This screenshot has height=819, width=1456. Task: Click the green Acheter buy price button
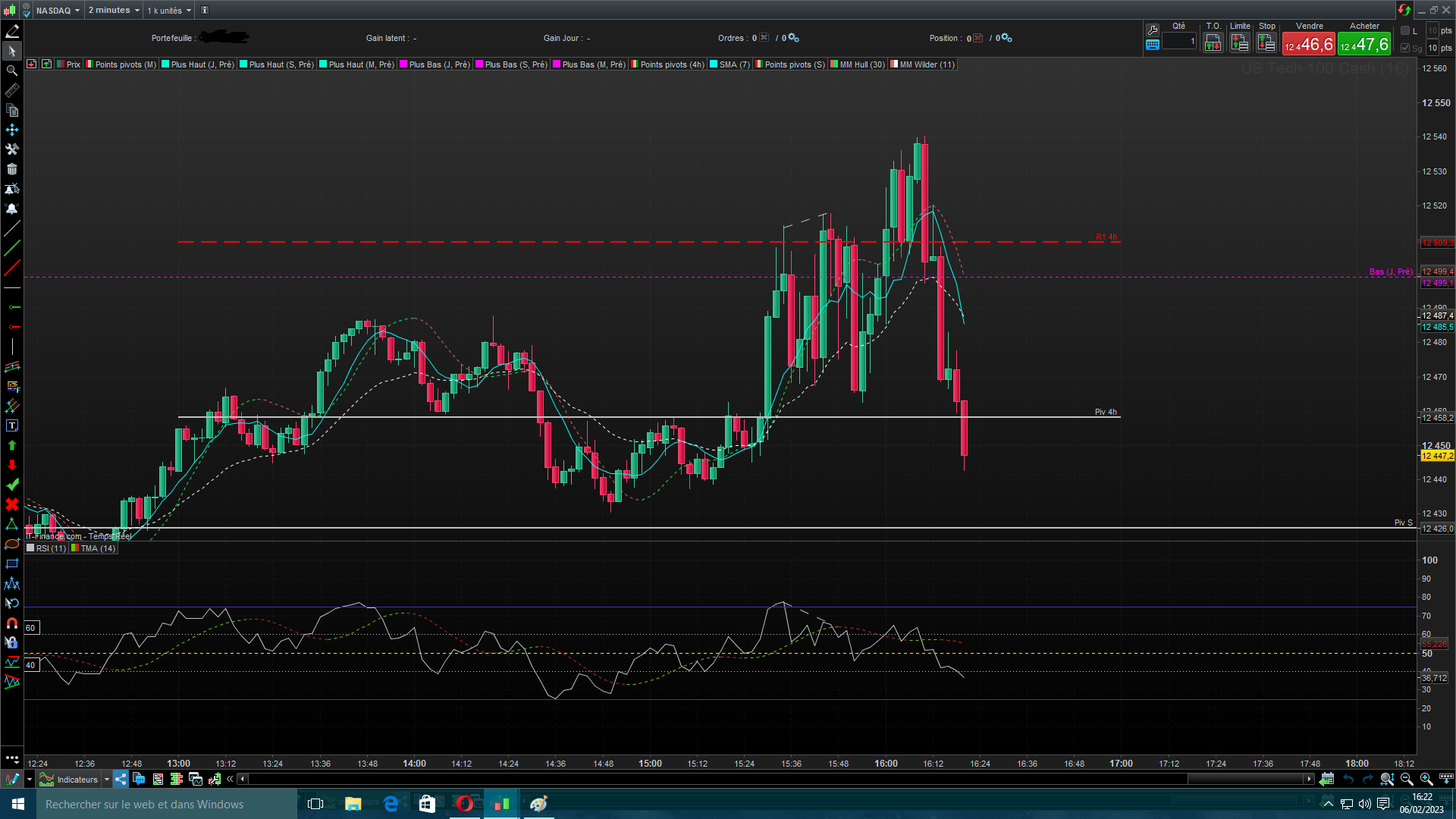pyautogui.click(x=1364, y=45)
